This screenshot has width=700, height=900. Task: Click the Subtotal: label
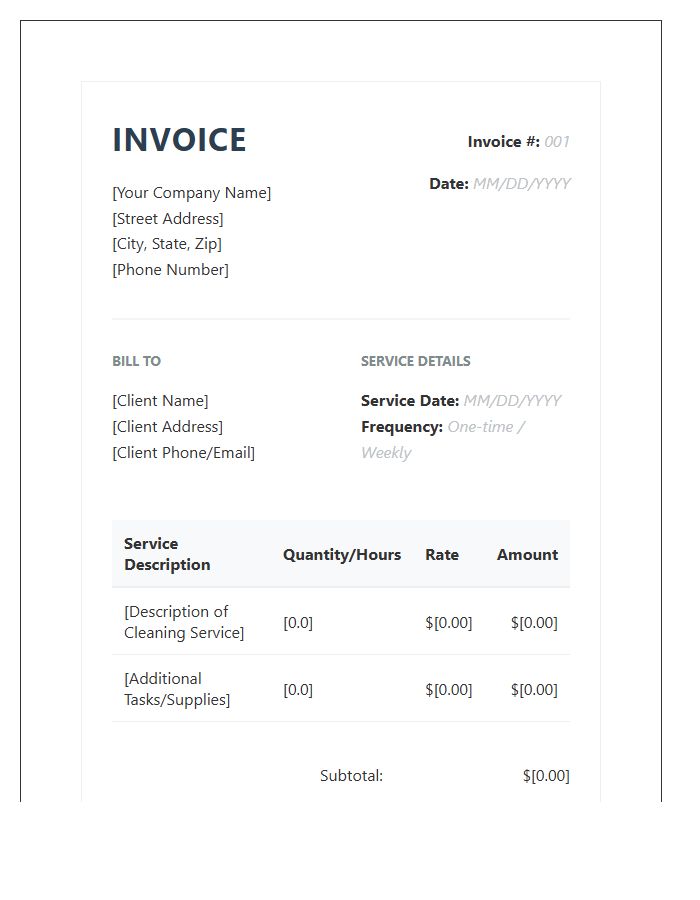(351, 776)
